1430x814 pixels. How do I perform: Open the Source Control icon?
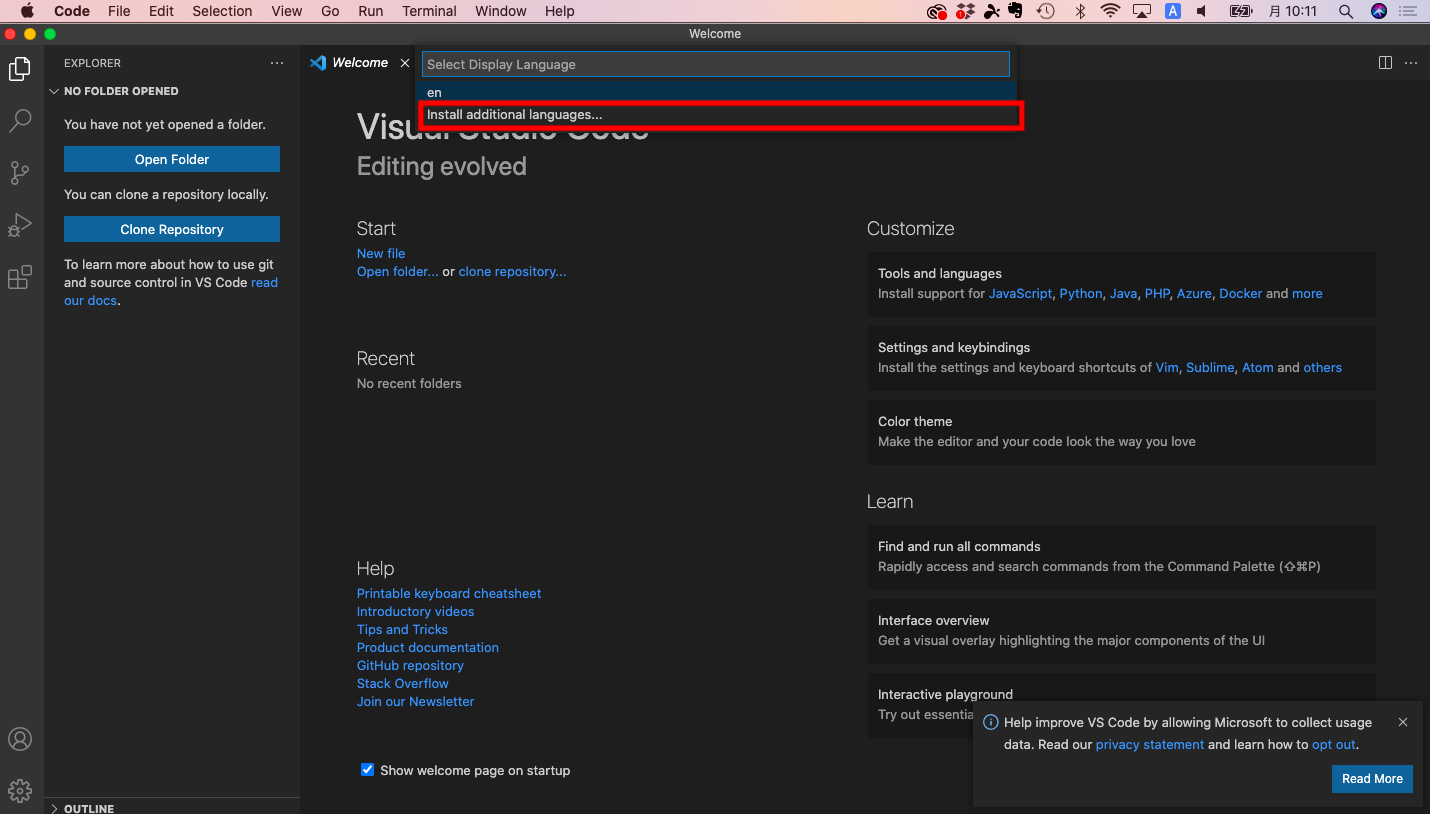point(20,173)
